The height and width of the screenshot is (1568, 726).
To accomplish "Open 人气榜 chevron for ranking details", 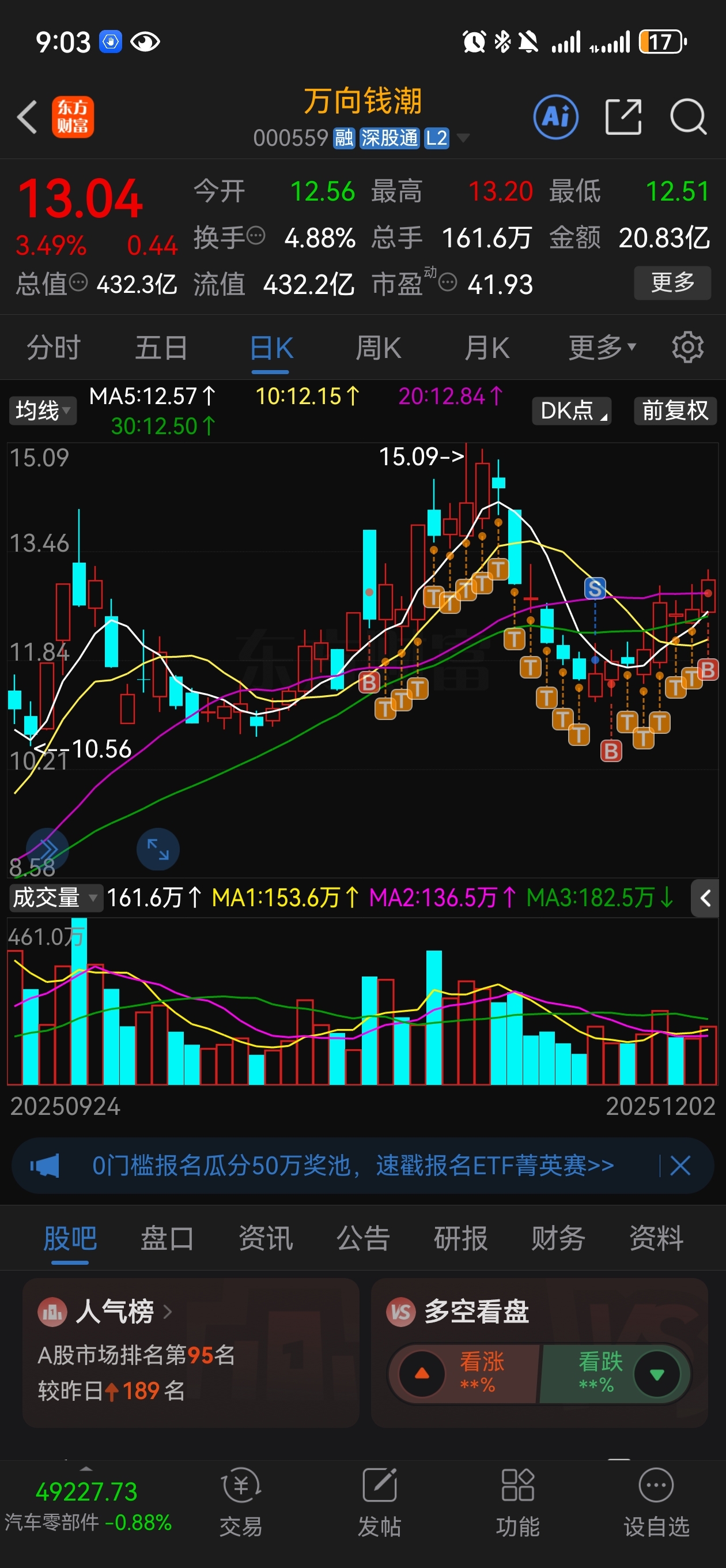I will click(x=167, y=1311).
